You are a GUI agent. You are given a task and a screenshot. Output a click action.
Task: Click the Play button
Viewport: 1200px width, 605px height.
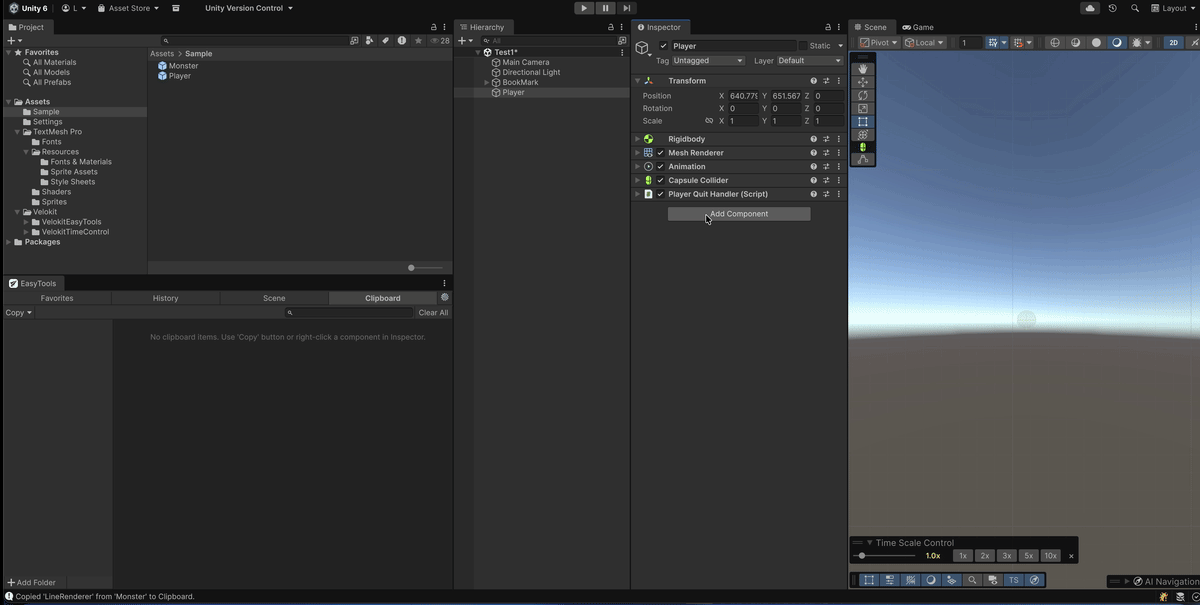(584, 8)
